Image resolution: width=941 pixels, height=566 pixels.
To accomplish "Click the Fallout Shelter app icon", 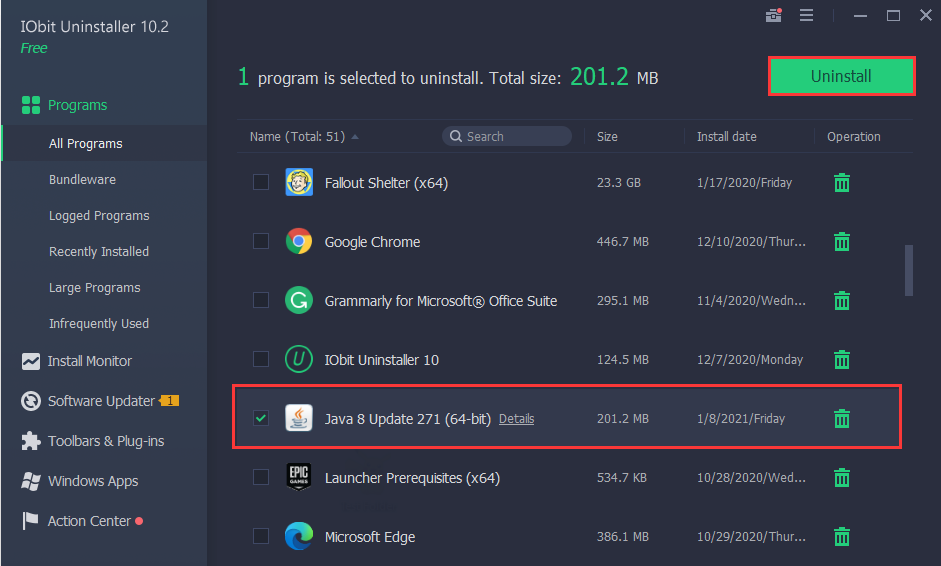I will pos(299,182).
